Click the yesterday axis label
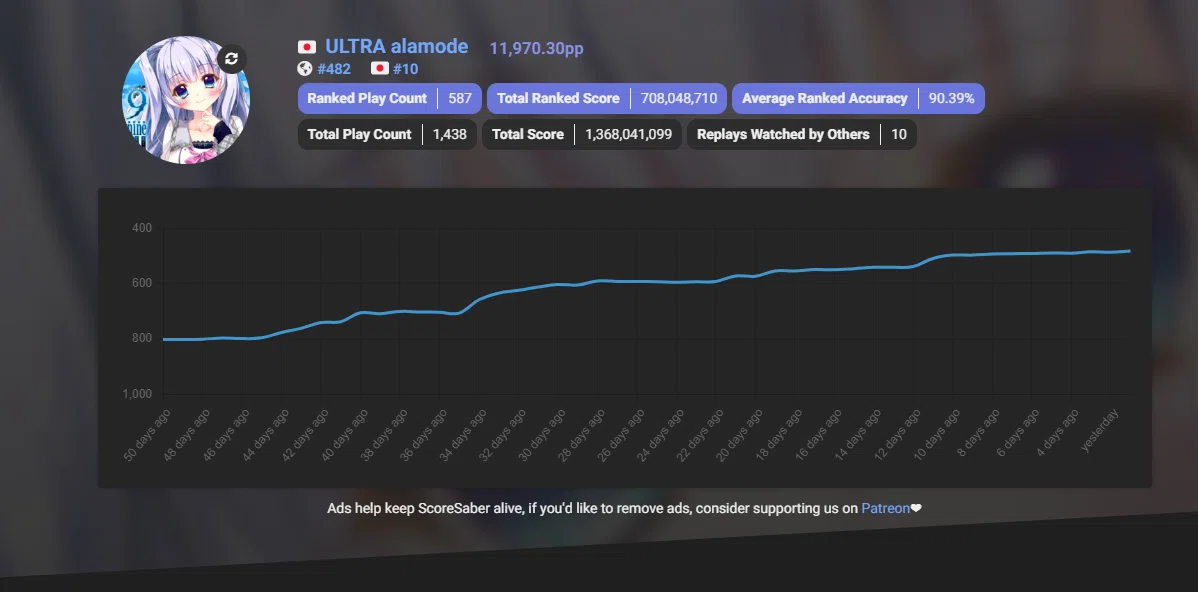 1100,431
